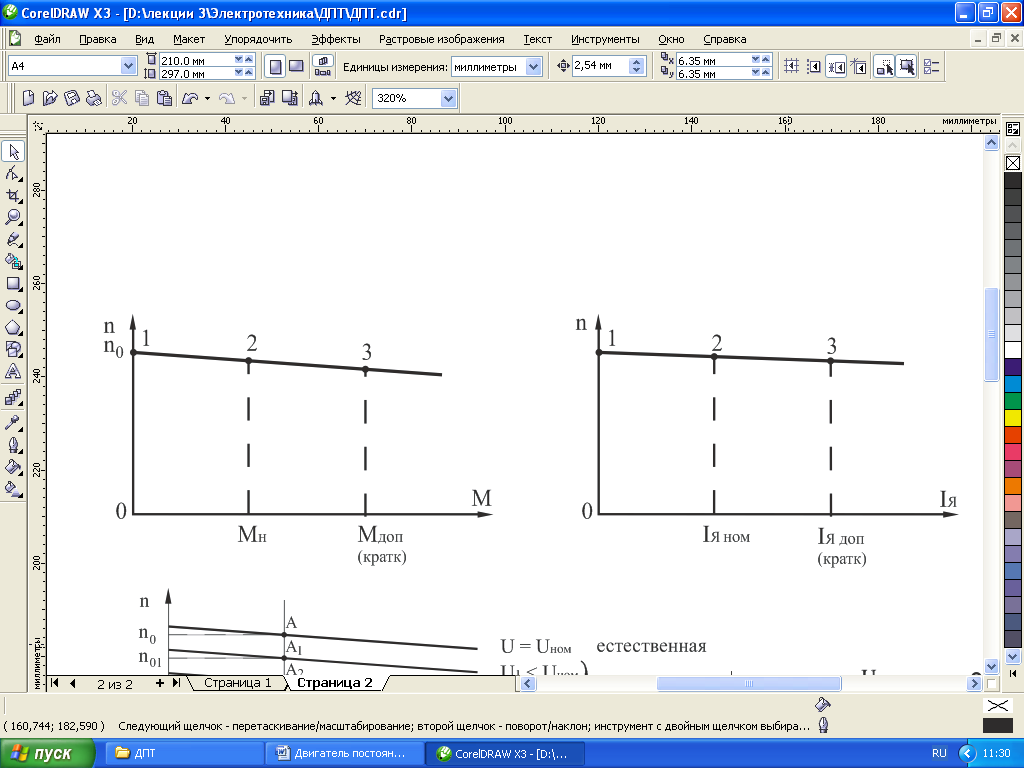Select the Fill bucket tool
1024x768 pixels.
(x=13, y=467)
